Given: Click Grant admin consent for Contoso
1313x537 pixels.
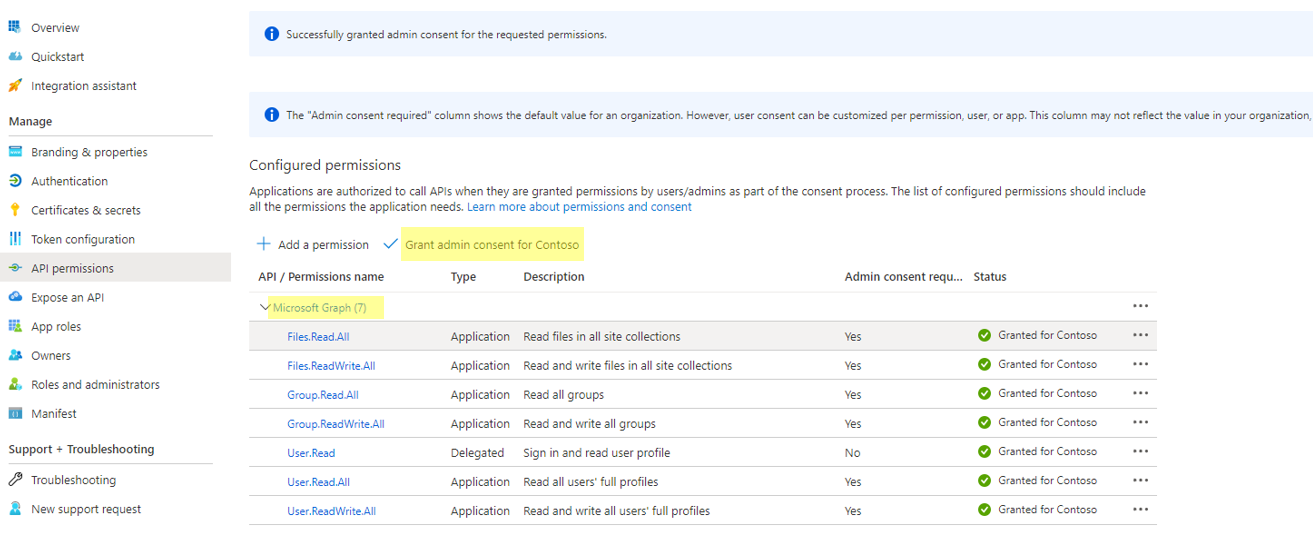Looking at the screenshot, I should coord(492,245).
